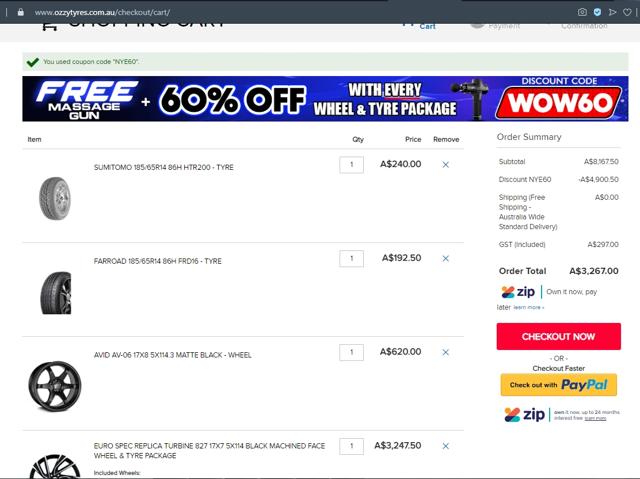This screenshot has height=479, width=640.
Task: Edit quantity field for Farroad tyre
Action: click(351, 259)
